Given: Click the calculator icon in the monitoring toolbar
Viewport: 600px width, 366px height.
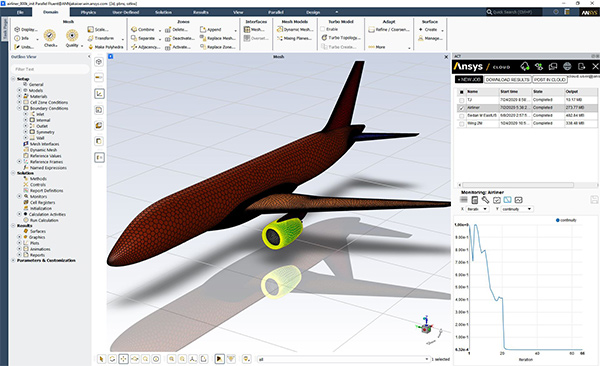Looking at the screenshot, I should 474,200.
